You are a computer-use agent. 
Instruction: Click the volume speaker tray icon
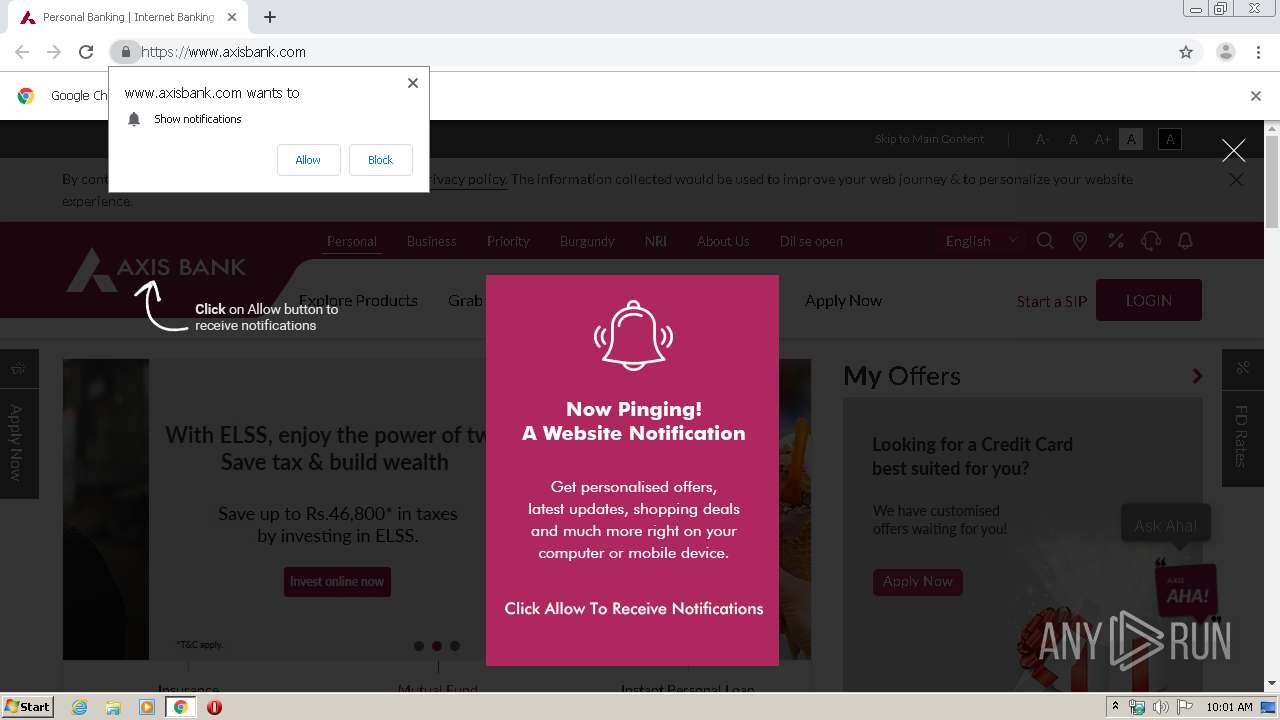(x=1161, y=707)
